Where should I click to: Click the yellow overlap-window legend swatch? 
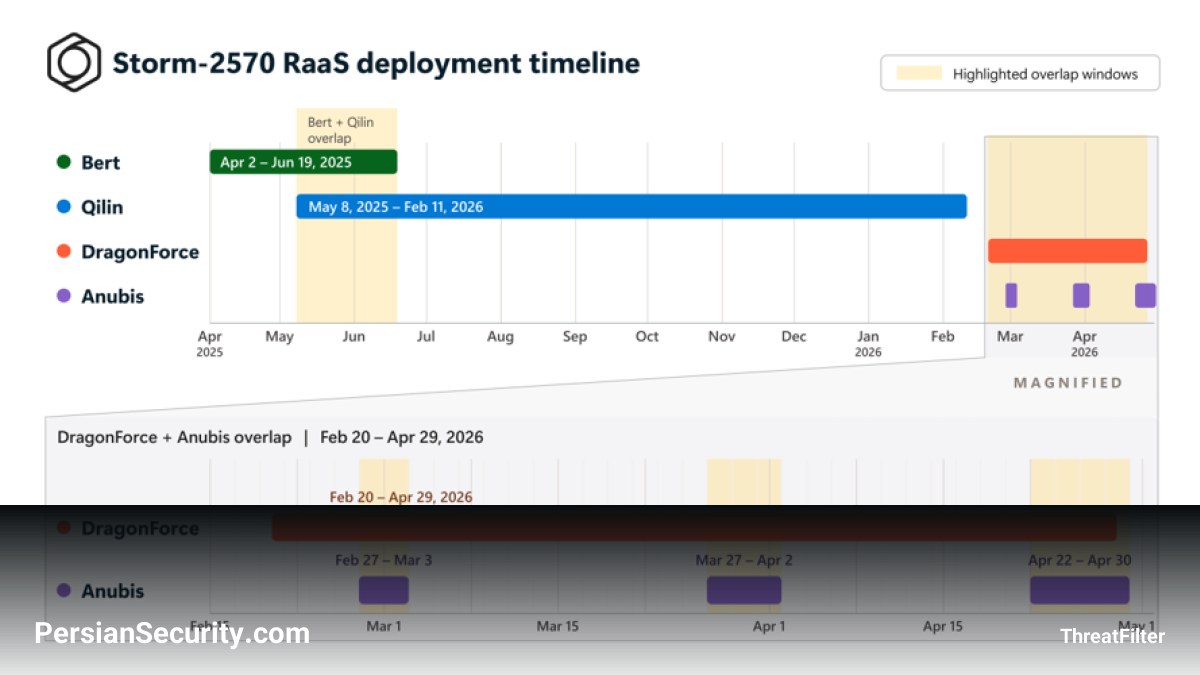(x=919, y=73)
